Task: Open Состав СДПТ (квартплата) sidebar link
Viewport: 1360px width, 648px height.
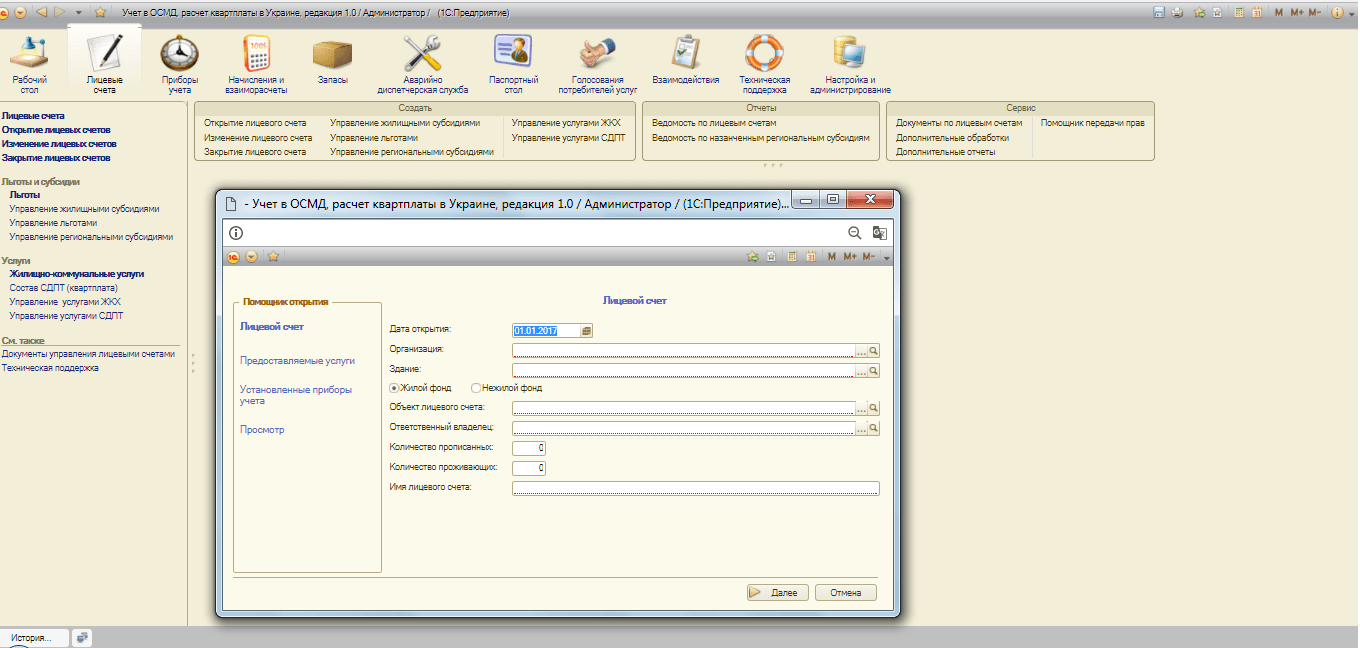Action: (63, 287)
